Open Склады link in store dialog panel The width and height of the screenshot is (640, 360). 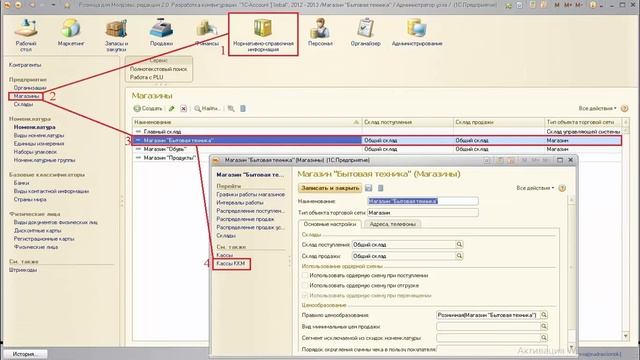coord(226,236)
